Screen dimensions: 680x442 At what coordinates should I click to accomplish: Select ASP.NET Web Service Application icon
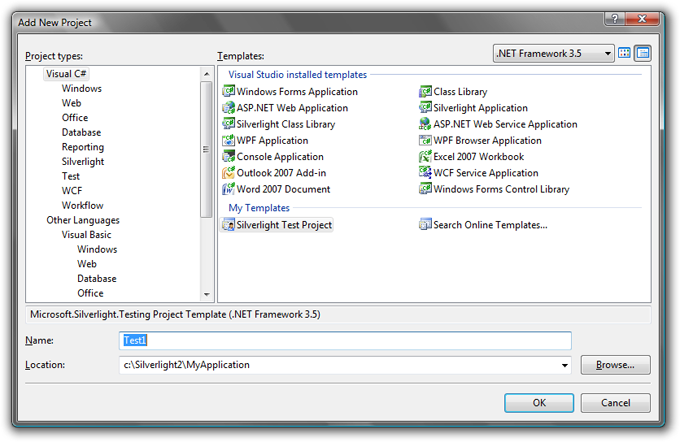(x=425, y=124)
